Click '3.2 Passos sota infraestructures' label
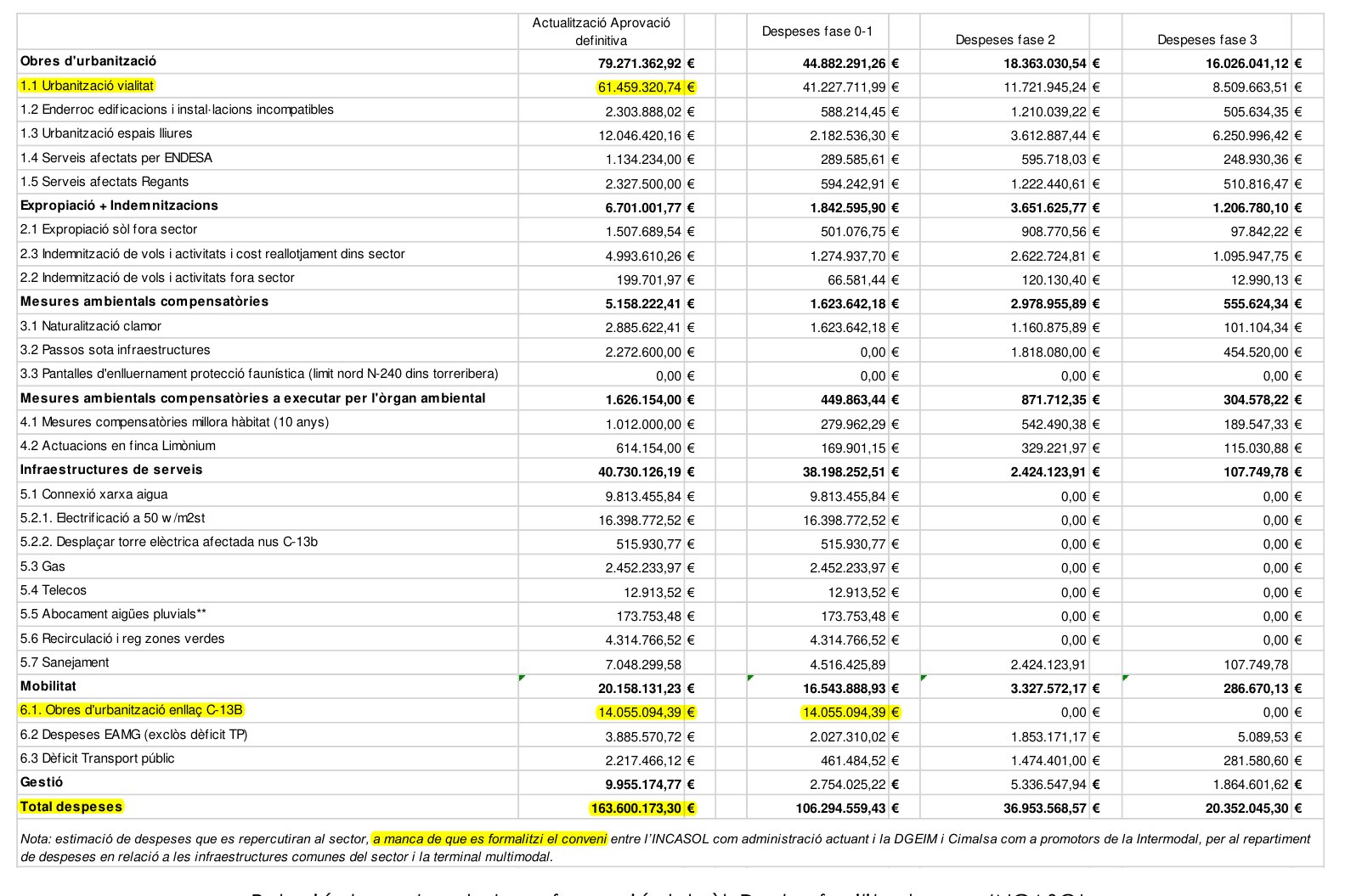 pyautogui.click(x=115, y=350)
